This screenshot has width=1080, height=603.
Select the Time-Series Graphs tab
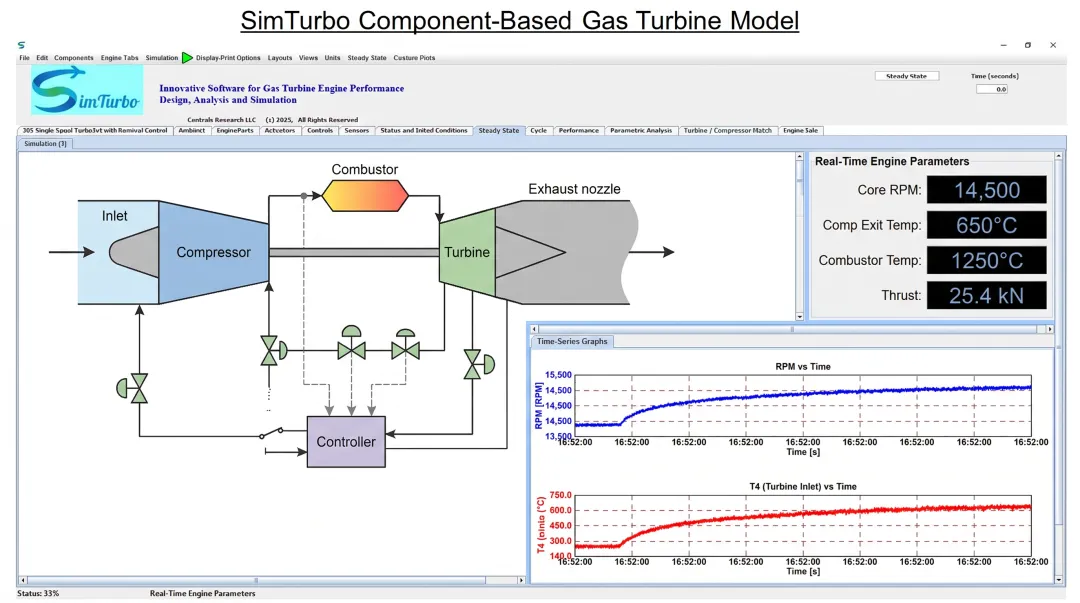coord(572,341)
